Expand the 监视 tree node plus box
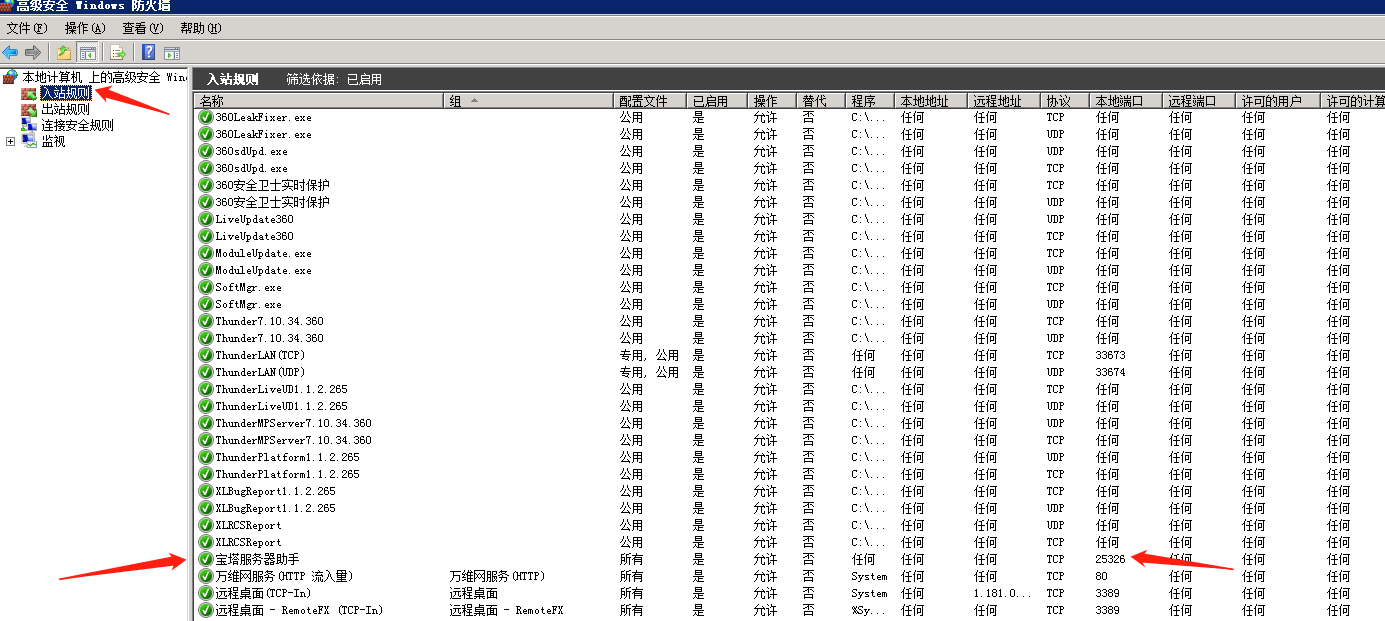 11,142
